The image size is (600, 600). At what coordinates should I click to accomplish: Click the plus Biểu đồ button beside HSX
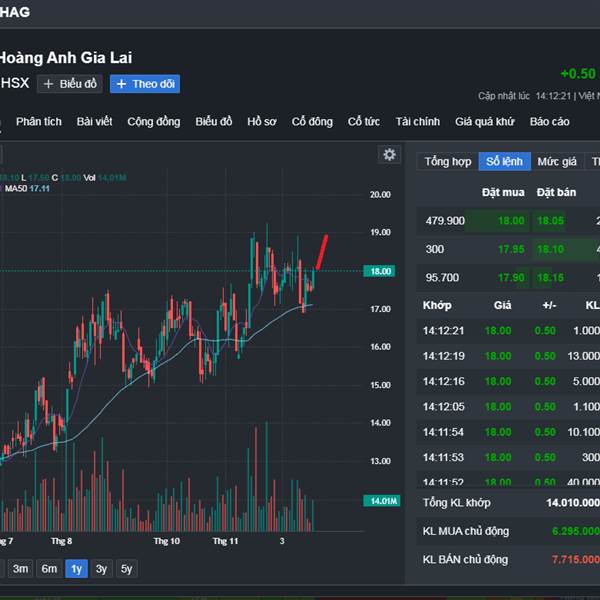pos(70,84)
